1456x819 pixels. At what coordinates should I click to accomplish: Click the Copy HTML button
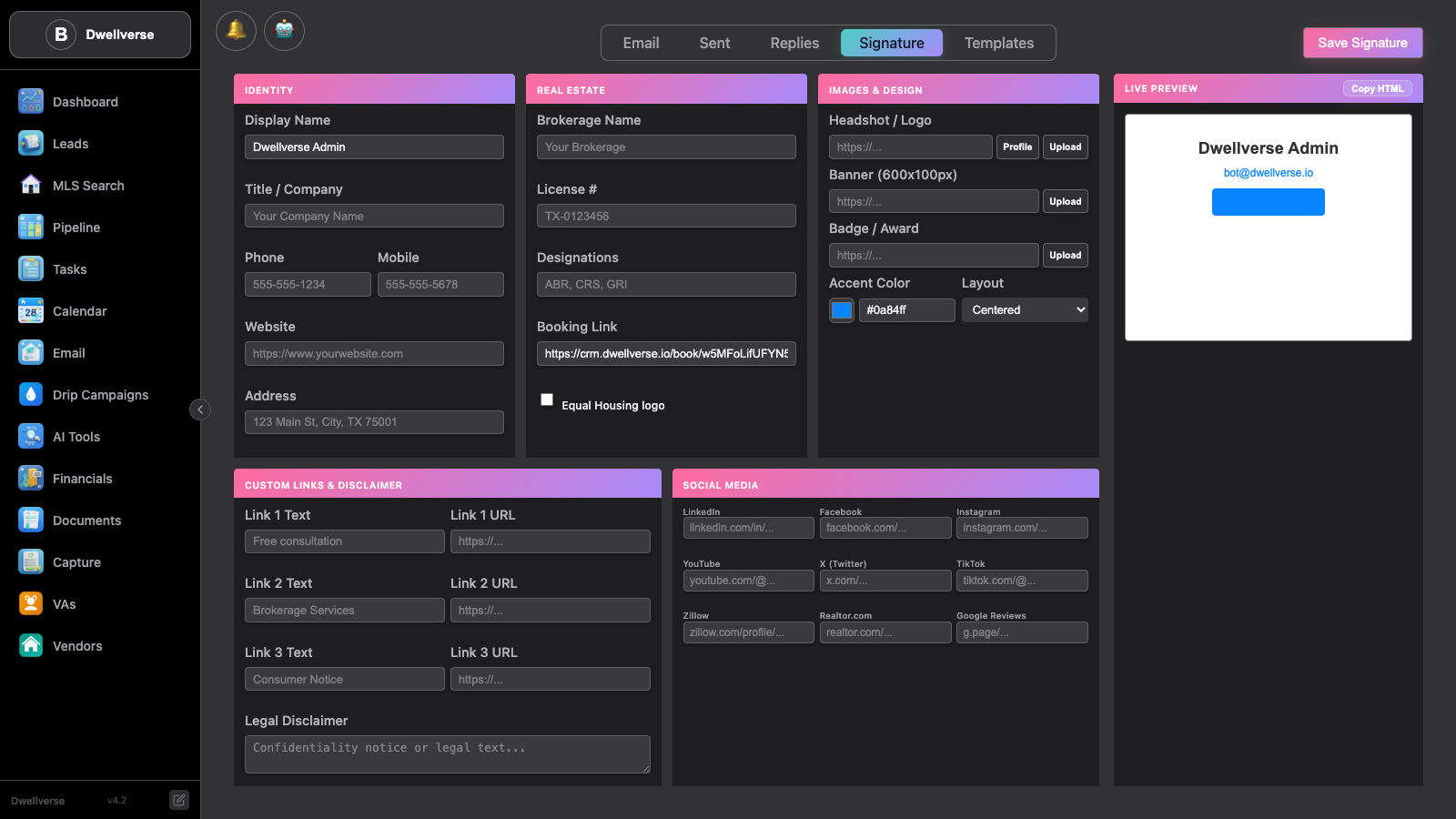(1377, 88)
